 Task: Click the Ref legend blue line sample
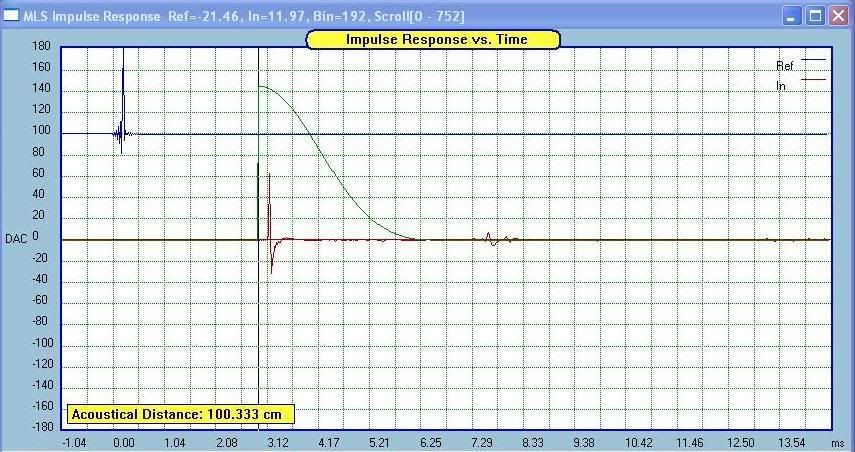coord(813,59)
